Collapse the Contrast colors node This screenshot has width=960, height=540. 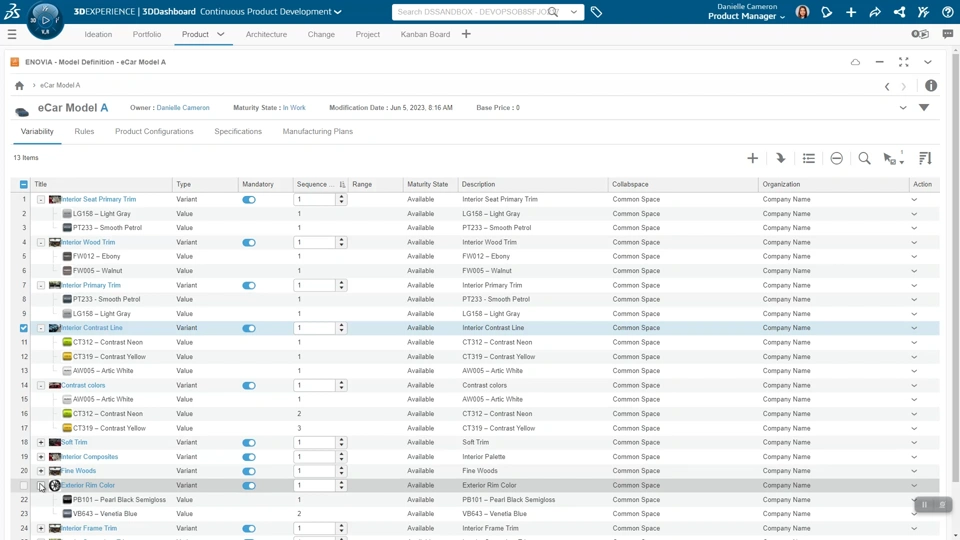41,386
